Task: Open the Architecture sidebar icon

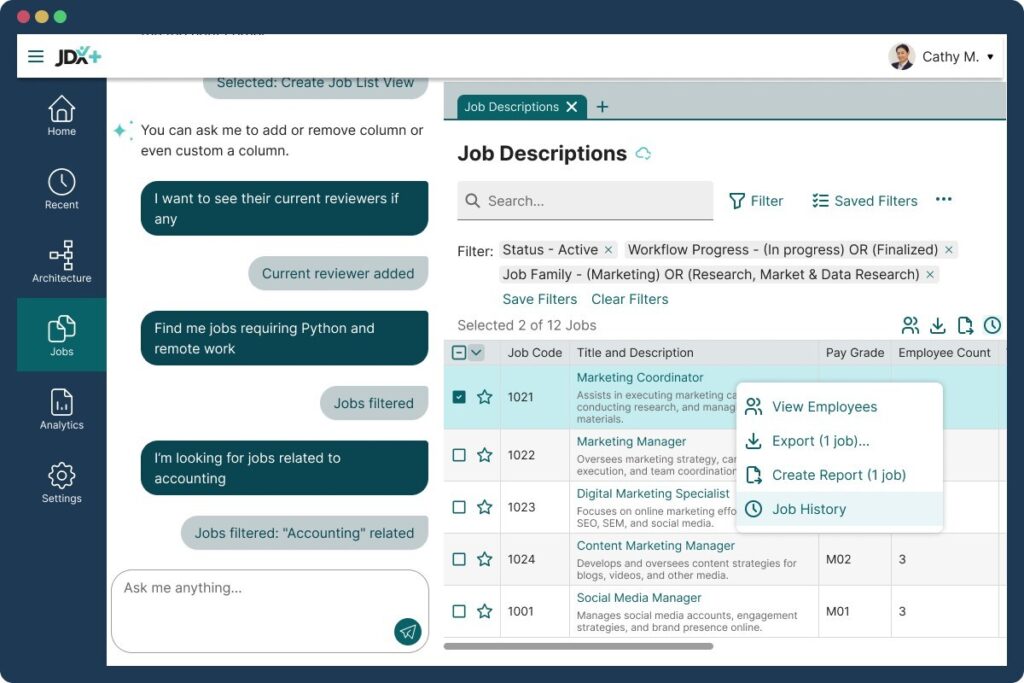Action: [61, 262]
